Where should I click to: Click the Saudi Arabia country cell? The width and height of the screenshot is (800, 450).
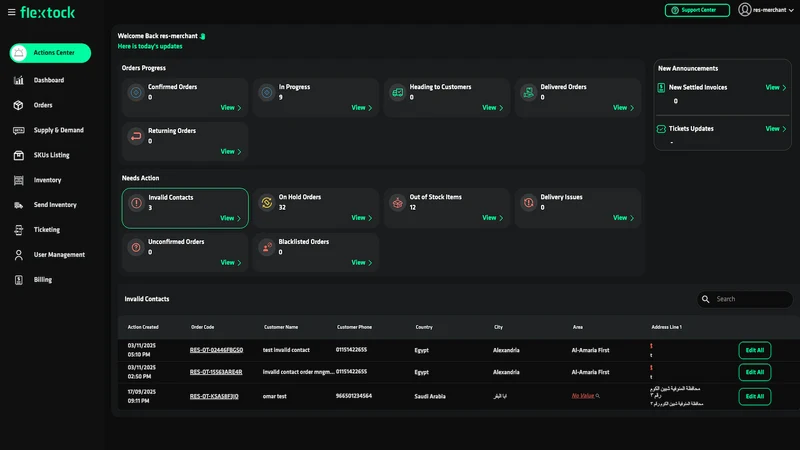tap(430, 396)
